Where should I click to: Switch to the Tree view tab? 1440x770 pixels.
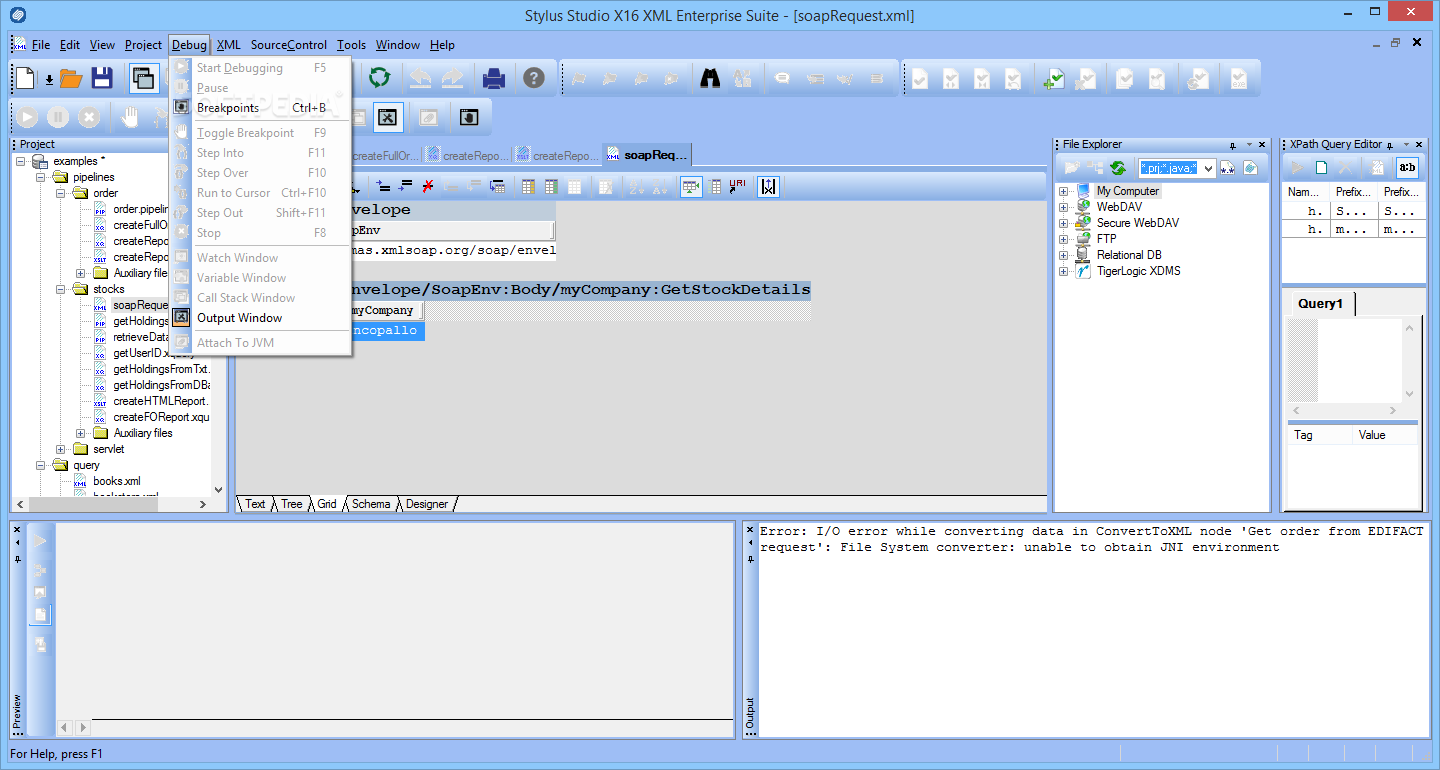[292, 504]
